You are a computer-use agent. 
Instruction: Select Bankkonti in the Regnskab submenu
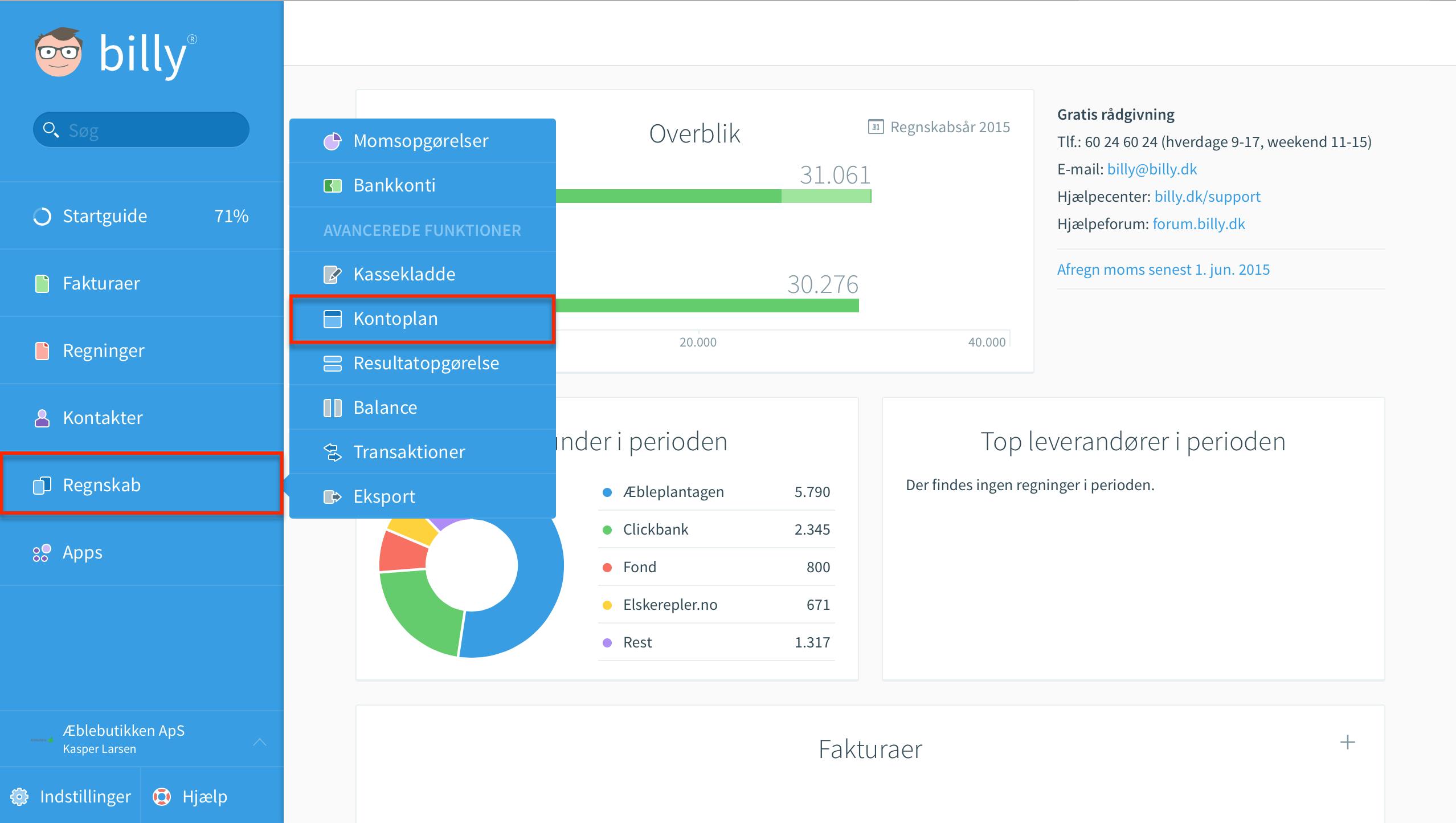[423, 185]
